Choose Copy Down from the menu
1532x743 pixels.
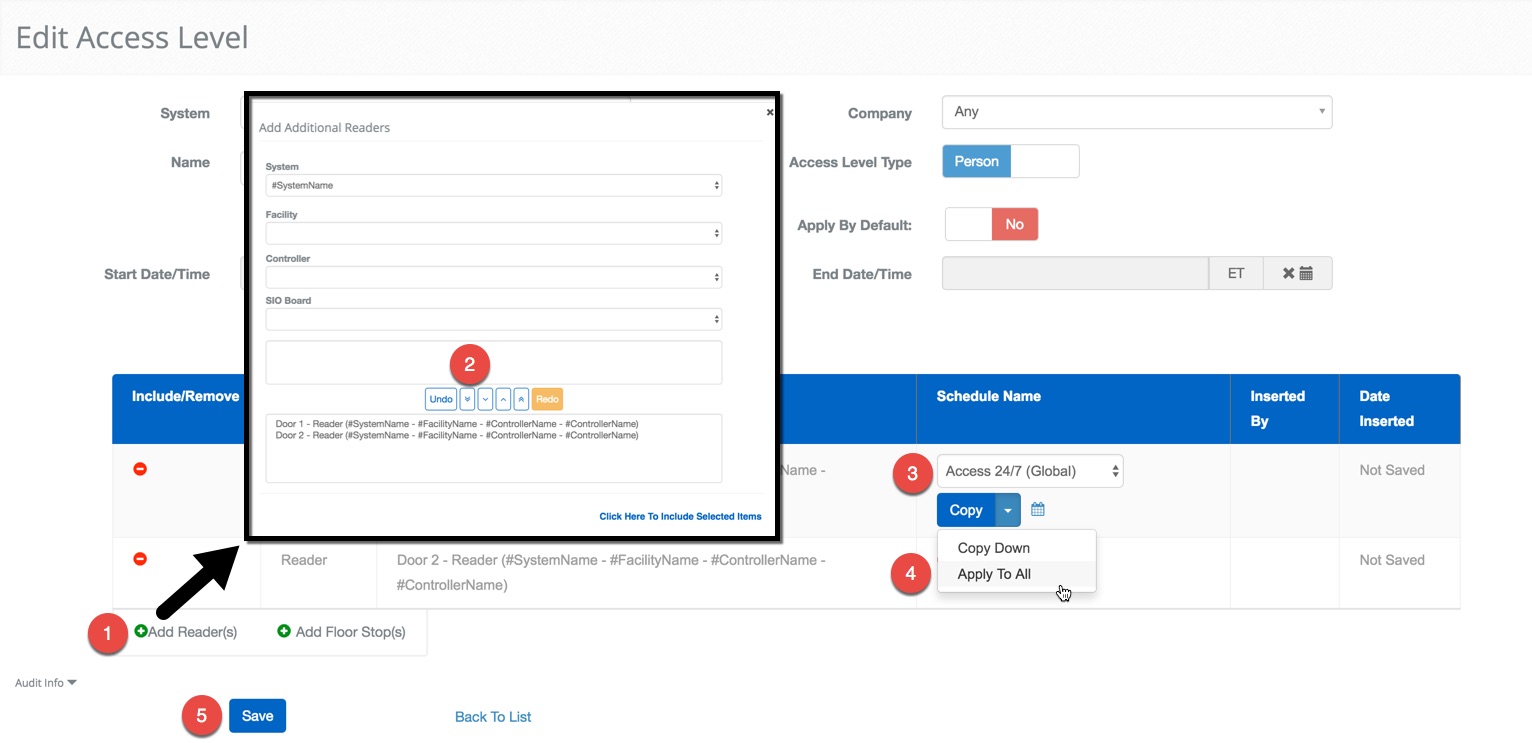[1016, 548]
